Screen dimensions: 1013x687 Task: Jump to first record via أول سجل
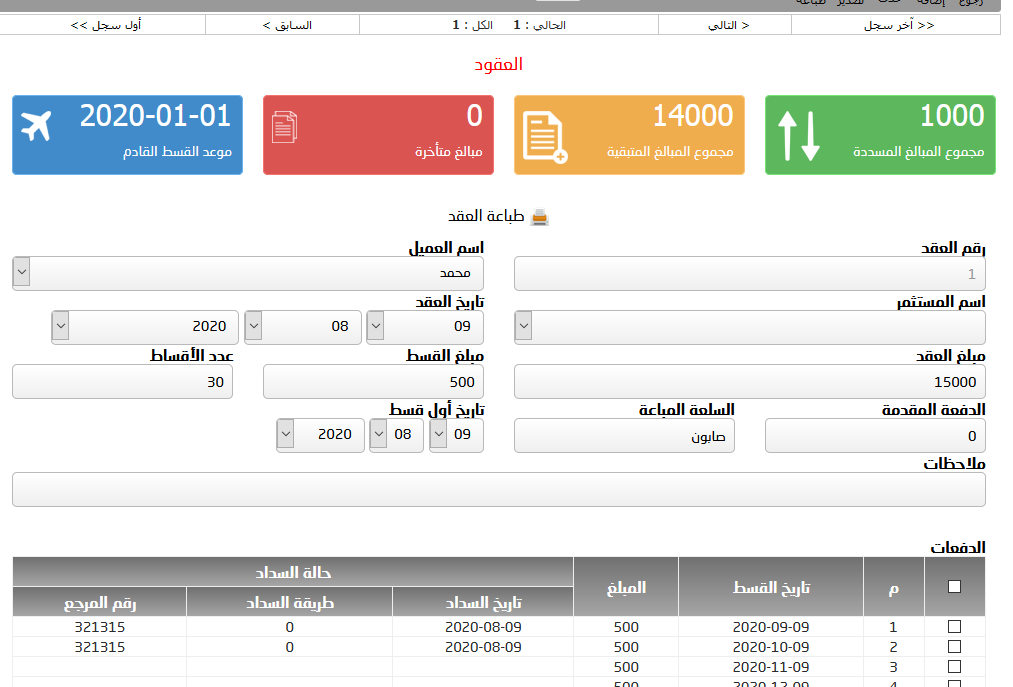(x=106, y=25)
